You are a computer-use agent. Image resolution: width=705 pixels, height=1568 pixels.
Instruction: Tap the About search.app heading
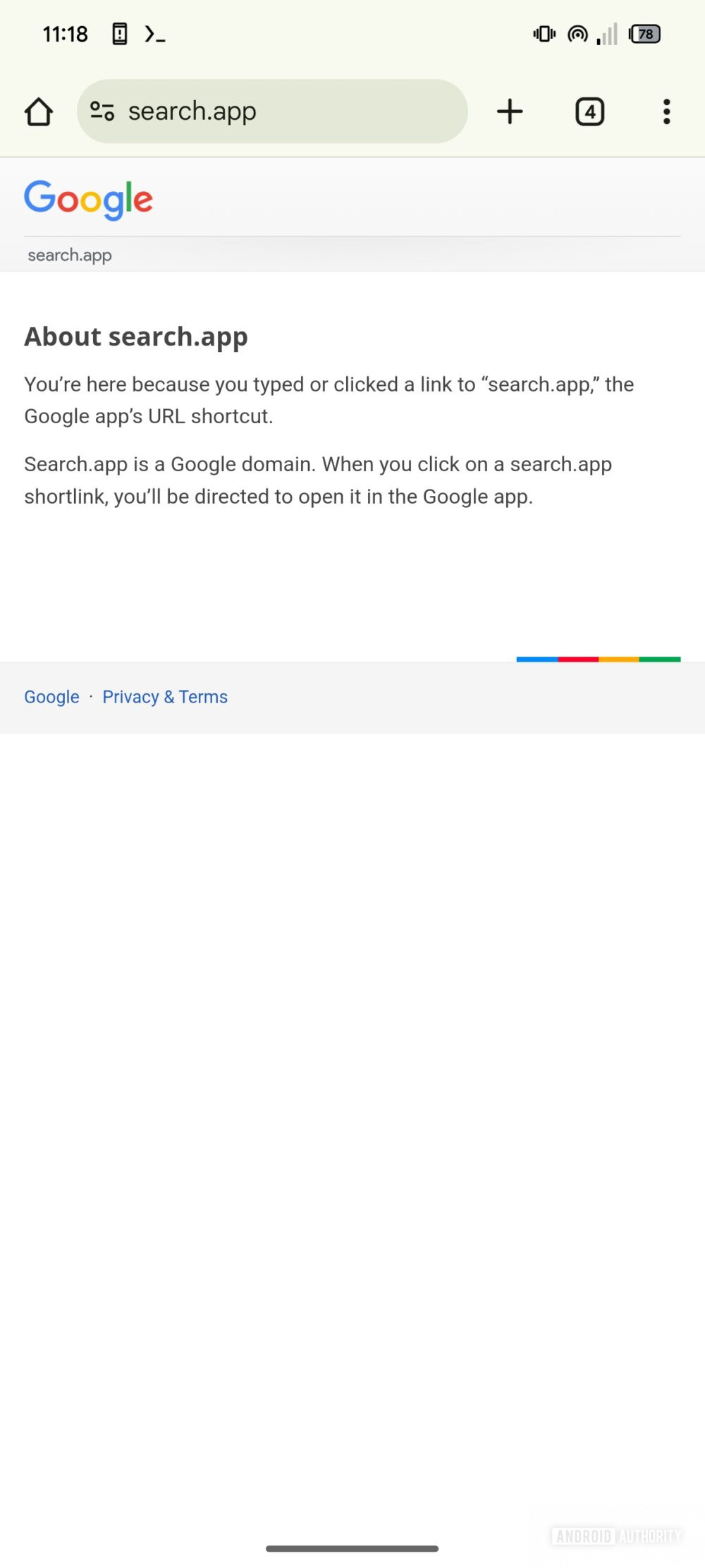[135, 336]
